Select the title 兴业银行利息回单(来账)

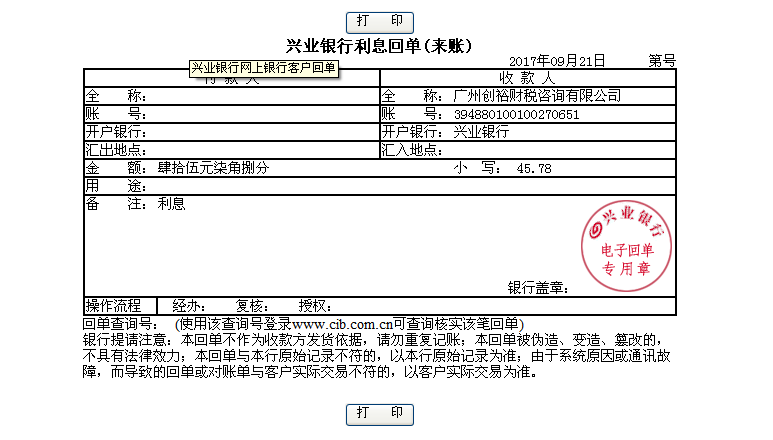[380, 46]
